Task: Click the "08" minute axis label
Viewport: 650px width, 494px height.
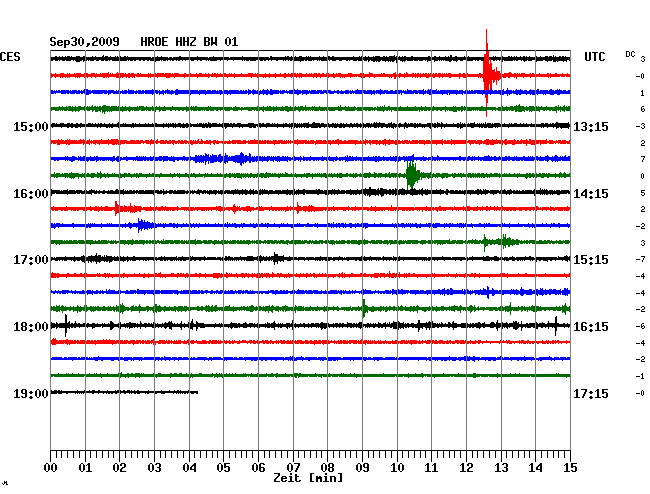Action: pos(327,467)
